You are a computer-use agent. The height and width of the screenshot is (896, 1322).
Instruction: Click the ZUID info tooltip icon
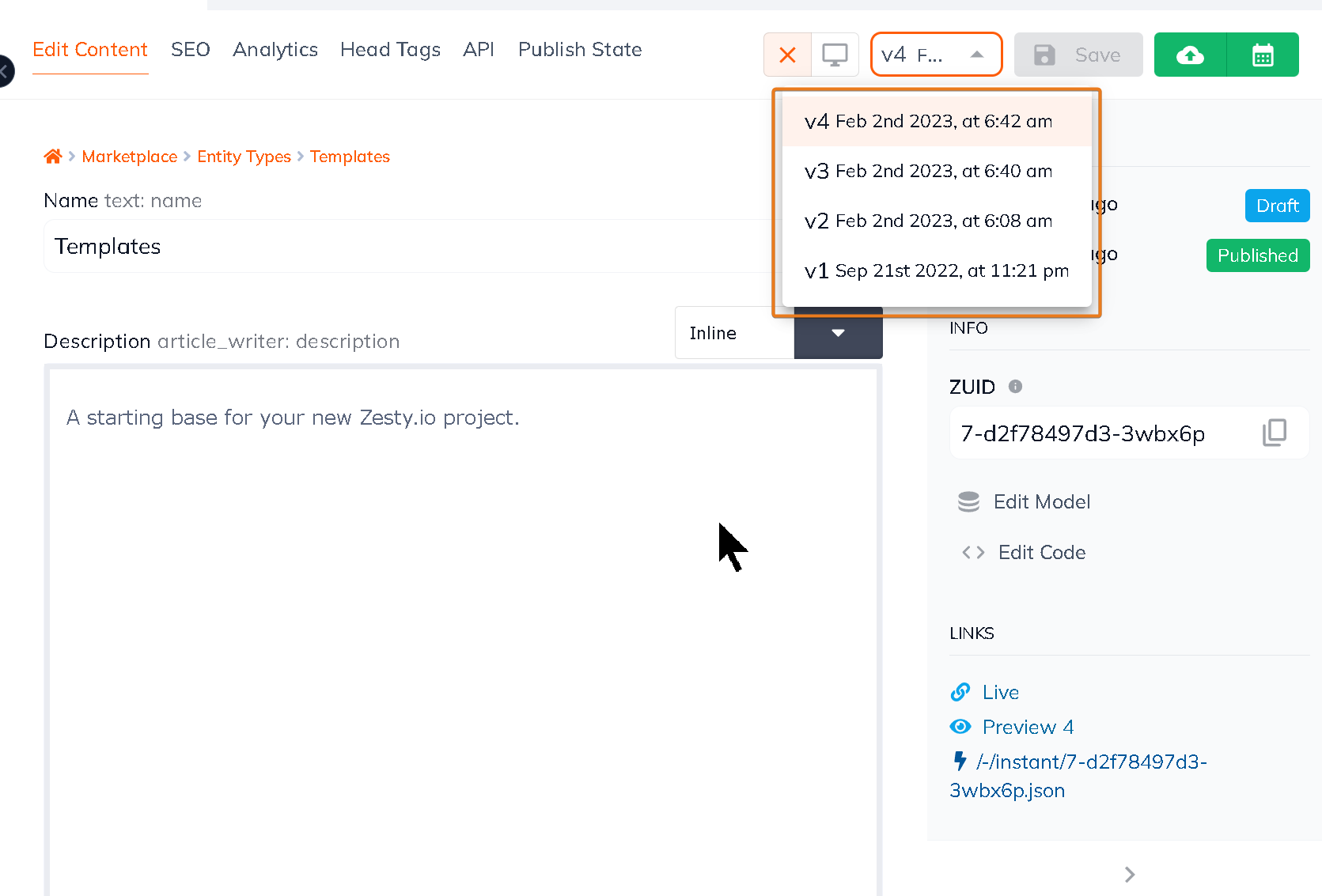tap(1015, 387)
